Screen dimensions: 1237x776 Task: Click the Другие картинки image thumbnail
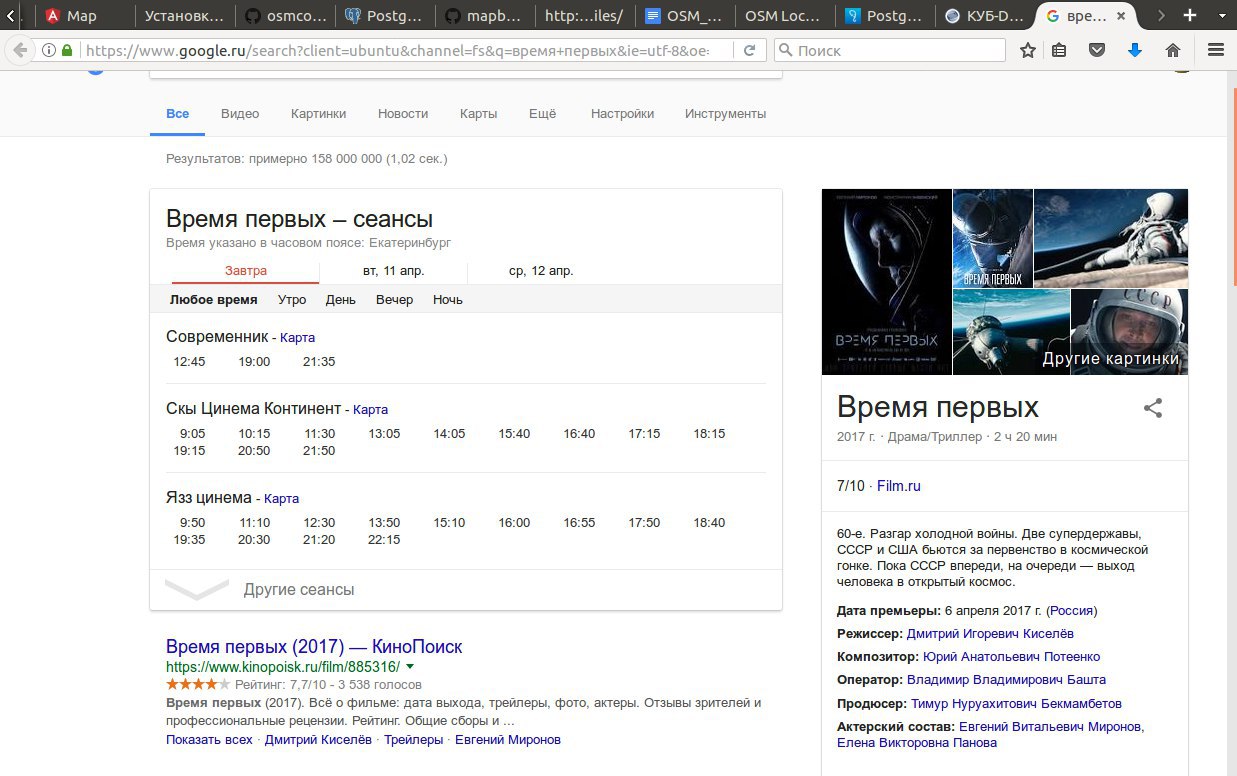coord(1129,332)
